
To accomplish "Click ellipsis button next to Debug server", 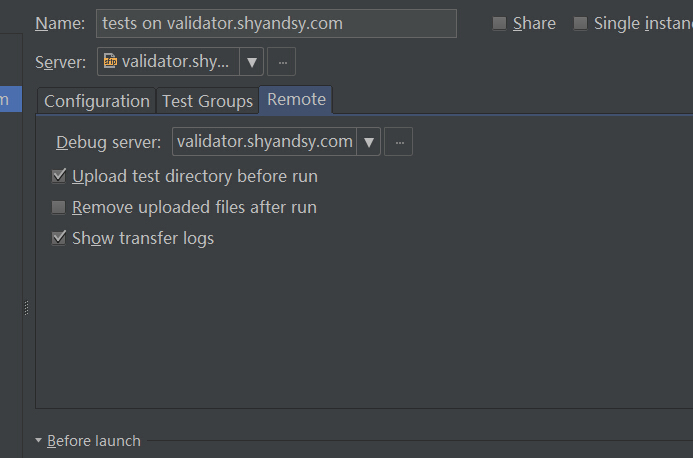I will [398, 141].
